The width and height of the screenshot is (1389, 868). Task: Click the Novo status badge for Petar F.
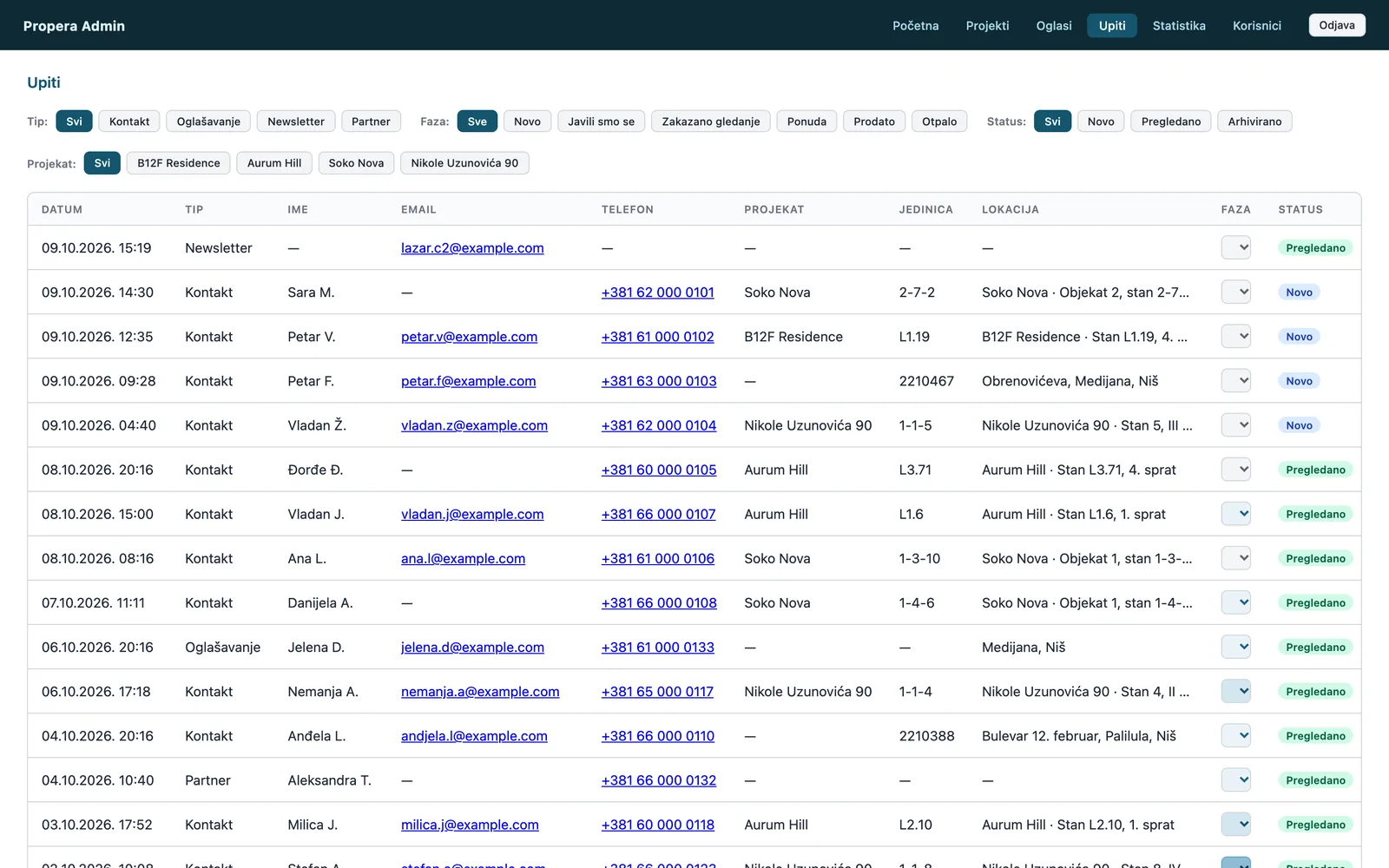click(x=1299, y=381)
